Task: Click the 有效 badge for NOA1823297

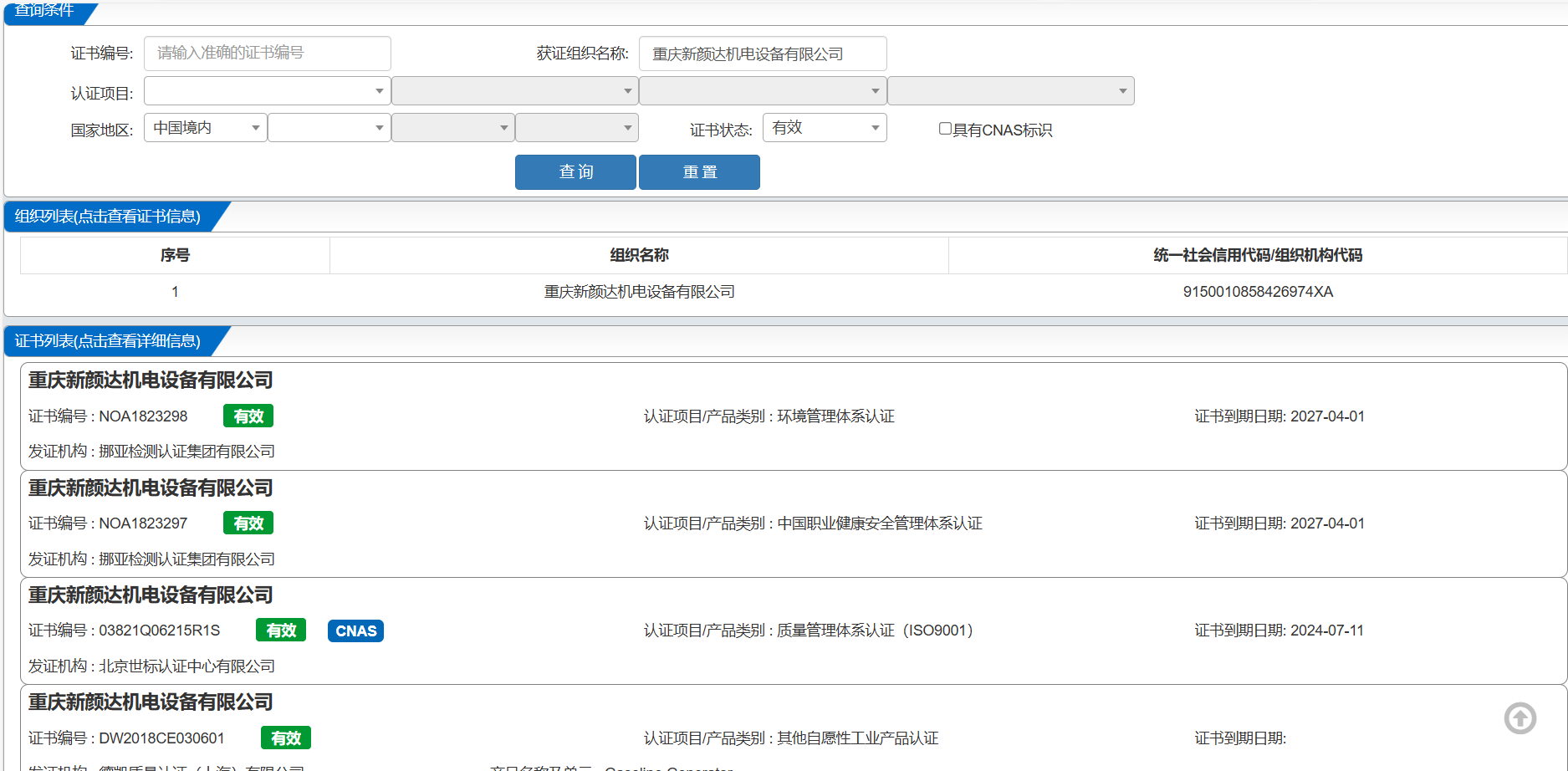Action: pos(248,523)
